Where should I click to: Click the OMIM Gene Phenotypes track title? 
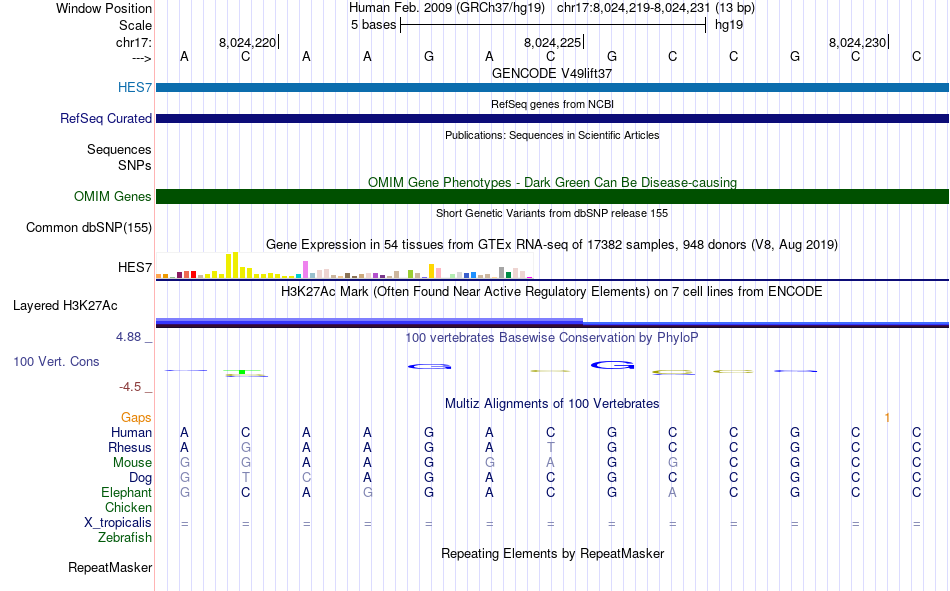pyautogui.click(x=552, y=182)
